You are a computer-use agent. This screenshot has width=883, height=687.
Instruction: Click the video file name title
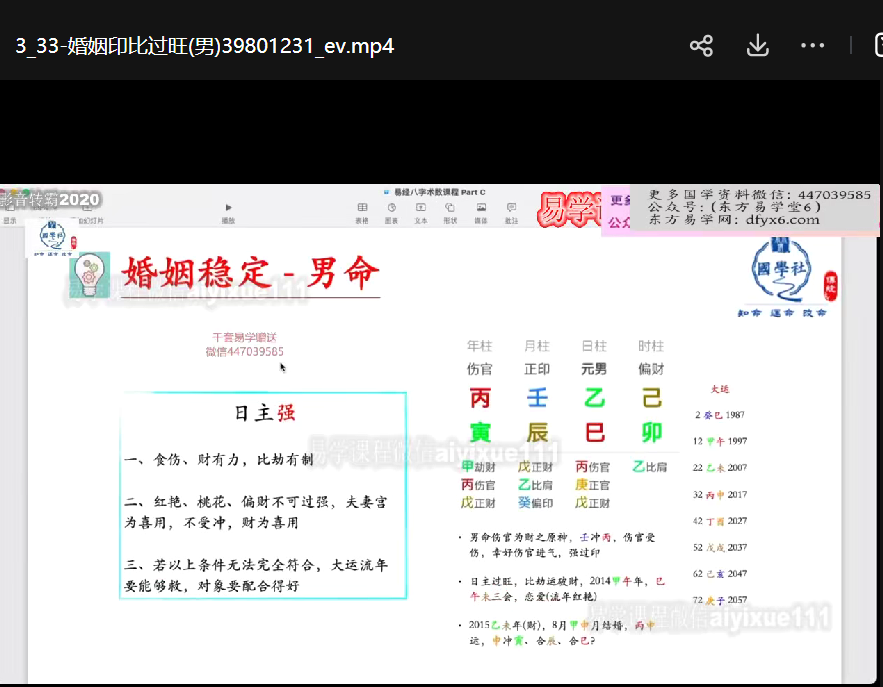204,47
